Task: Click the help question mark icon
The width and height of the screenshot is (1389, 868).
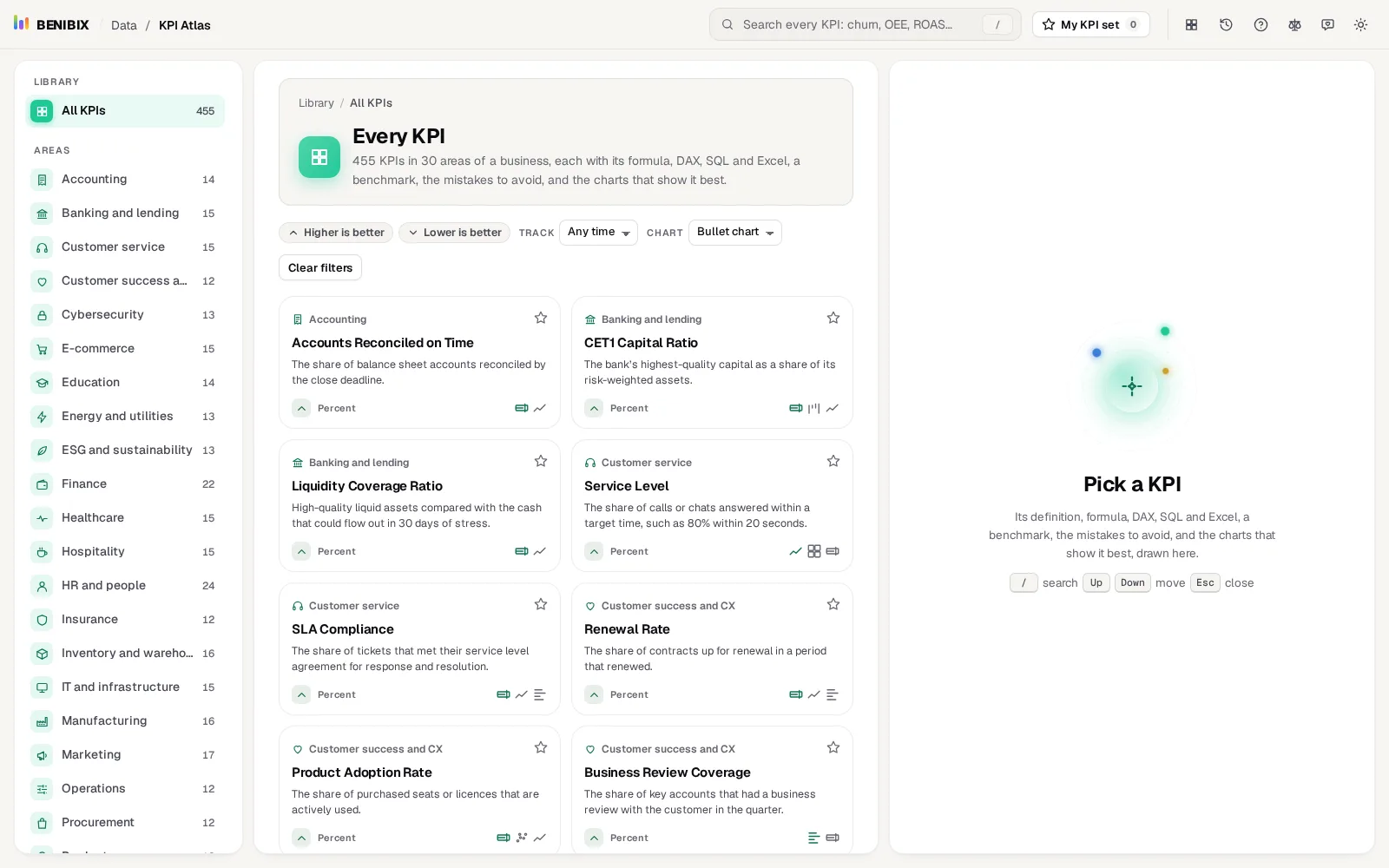Action: (1261, 25)
